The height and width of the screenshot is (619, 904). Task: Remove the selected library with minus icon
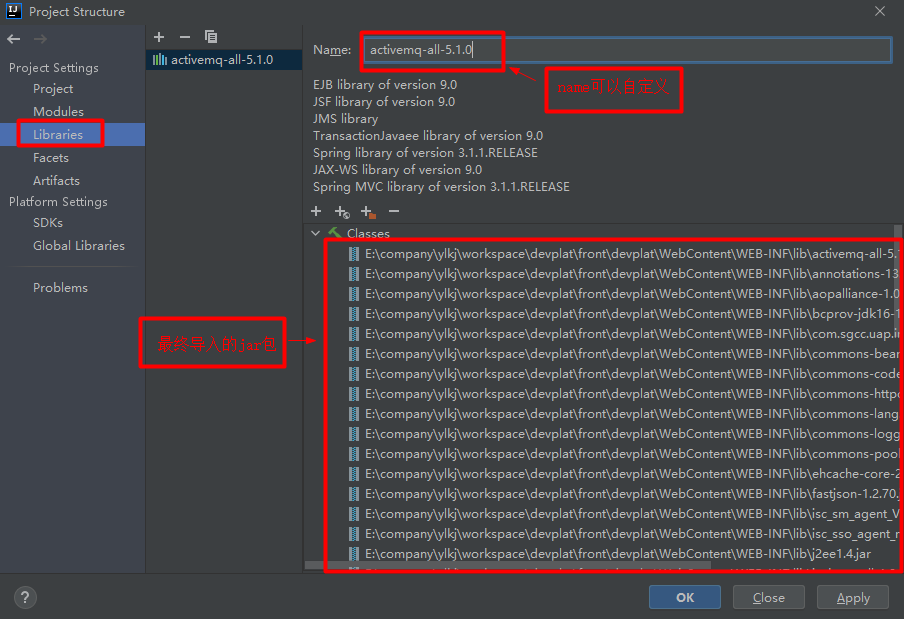[184, 37]
